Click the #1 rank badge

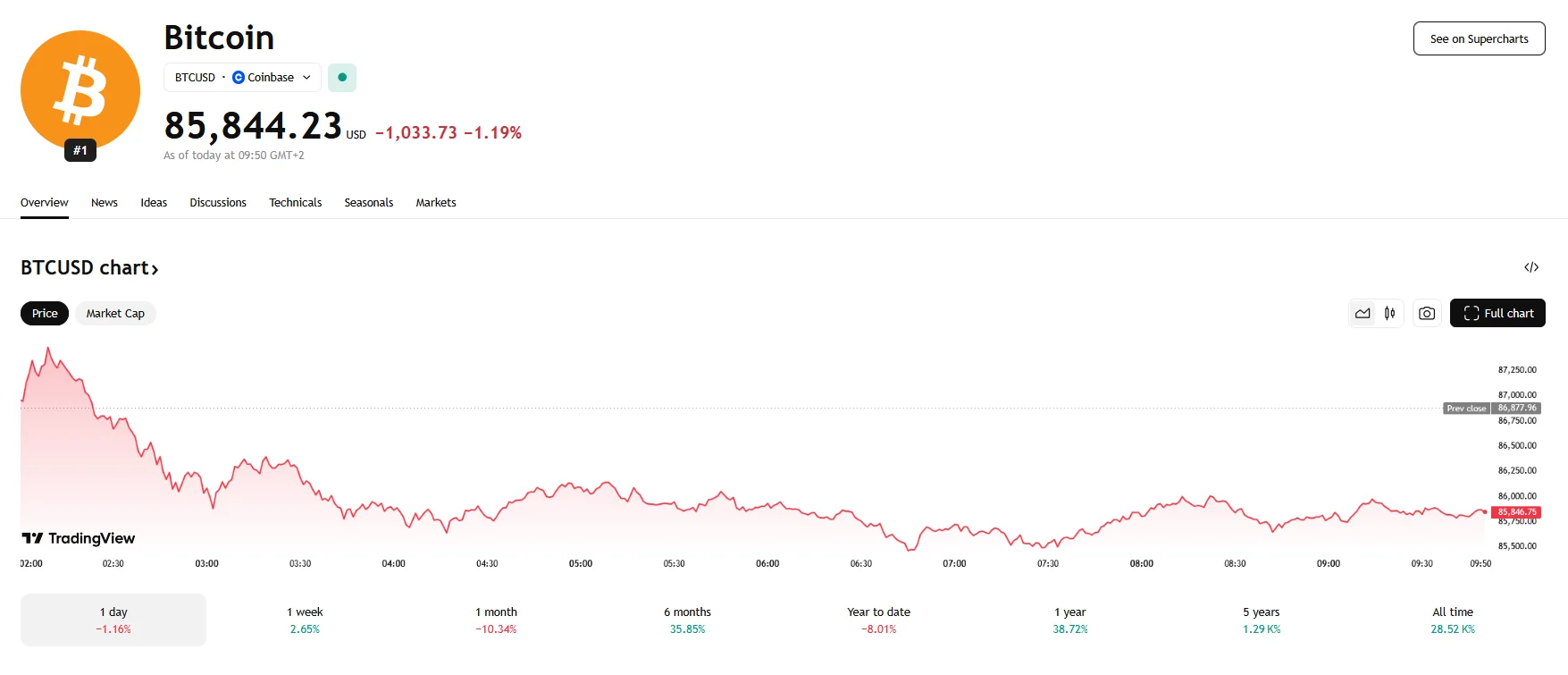click(80, 150)
